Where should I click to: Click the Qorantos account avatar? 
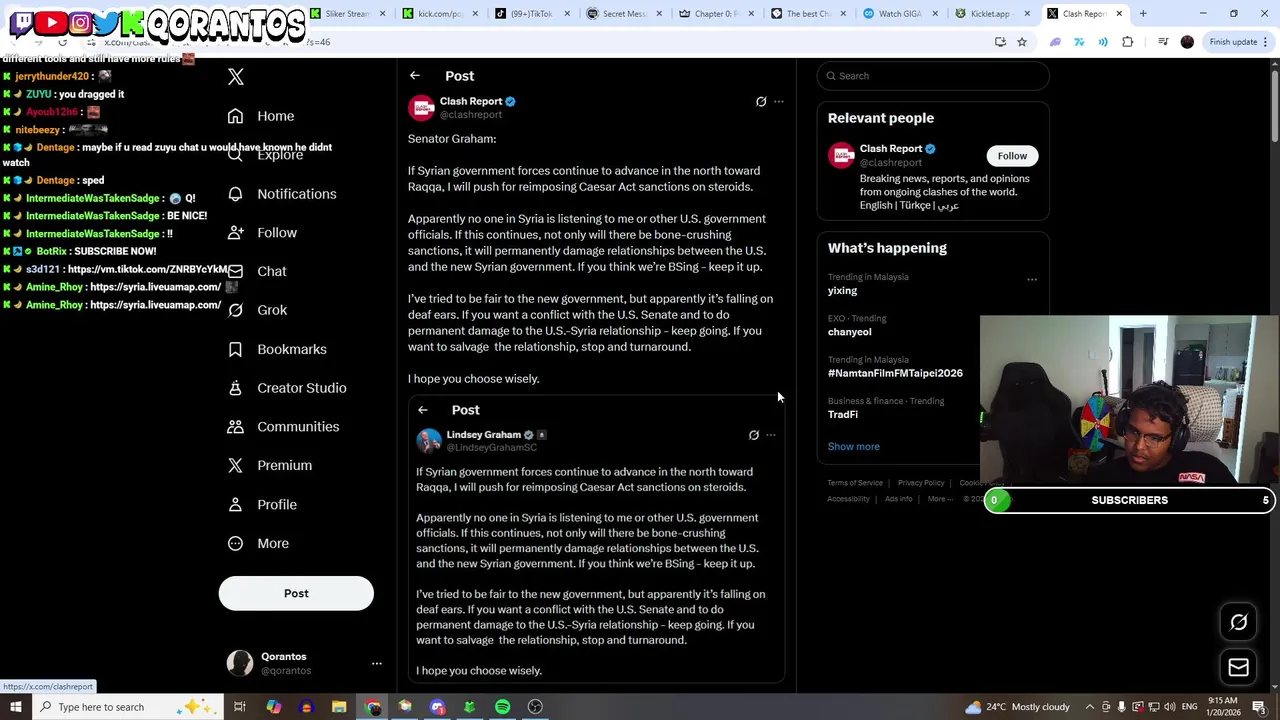[x=240, y=663]
